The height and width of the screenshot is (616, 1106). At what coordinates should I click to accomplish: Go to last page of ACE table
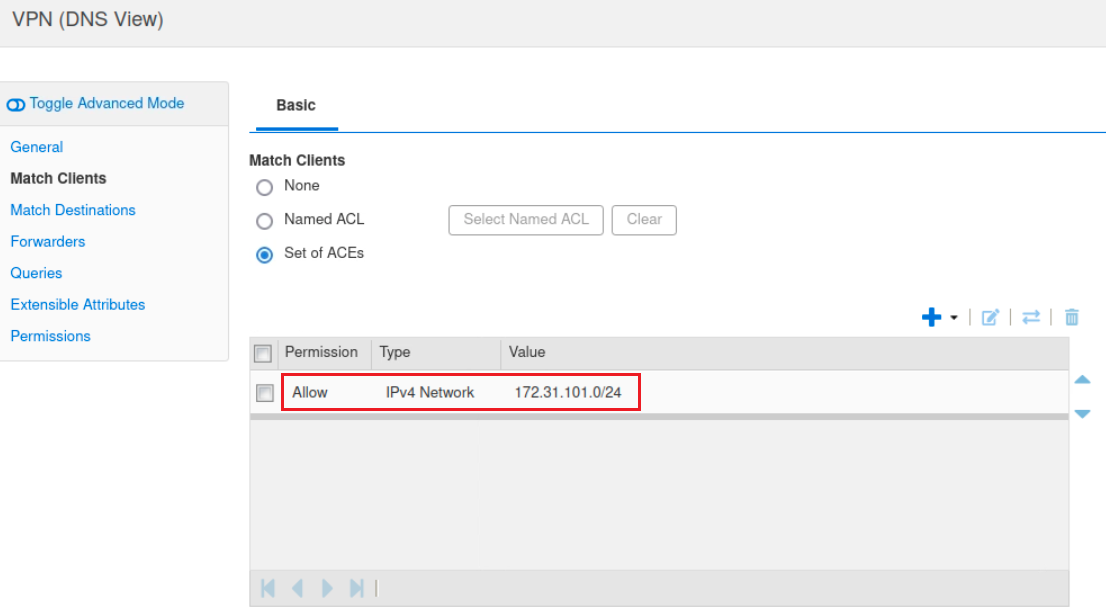pyautogui.click(x=356, y=588)
